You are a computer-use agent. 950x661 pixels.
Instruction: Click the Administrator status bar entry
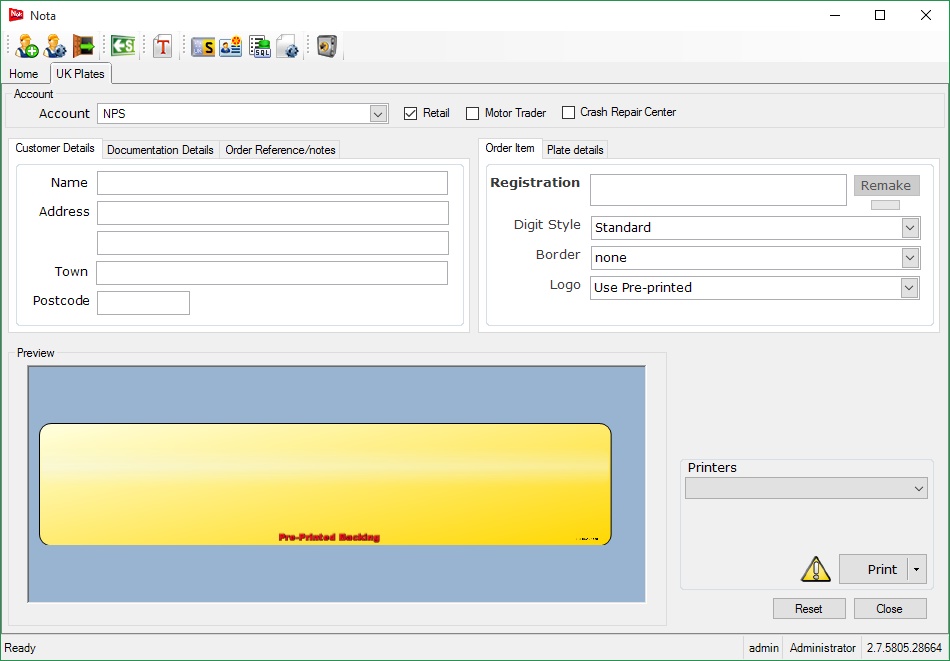[822, 648]
